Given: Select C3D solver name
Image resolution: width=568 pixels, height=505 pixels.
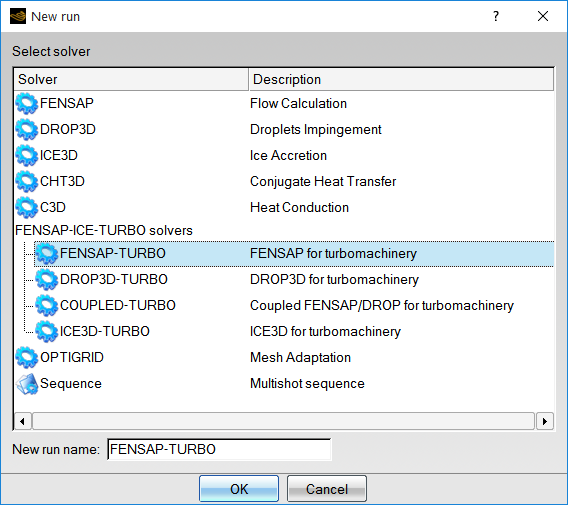Looking at the screenshot, I should tap(53, 207).
